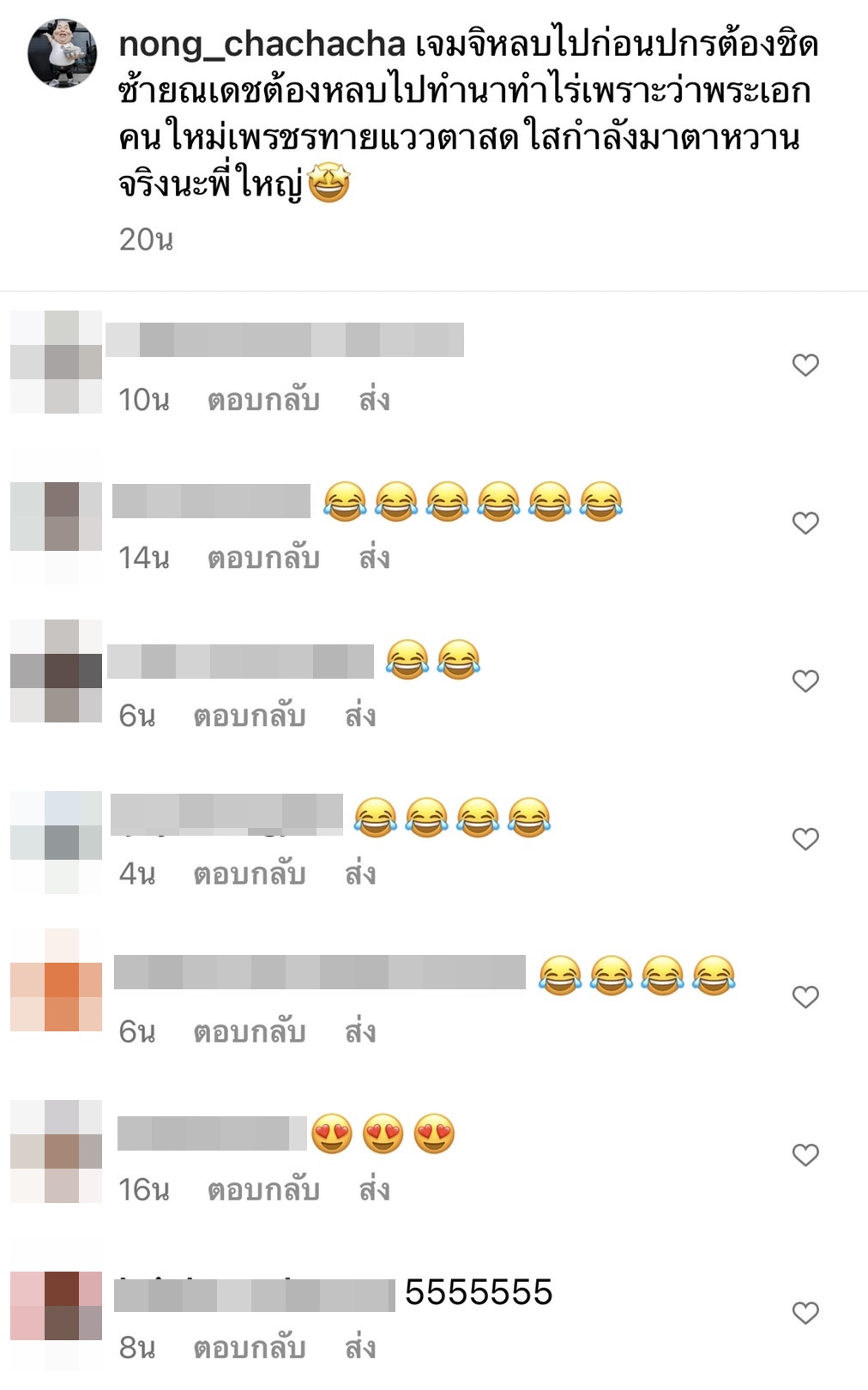Screen dimensions: 868x1390
Task: Open the orange avatar commenter's profile
Action: pos(57,980)
